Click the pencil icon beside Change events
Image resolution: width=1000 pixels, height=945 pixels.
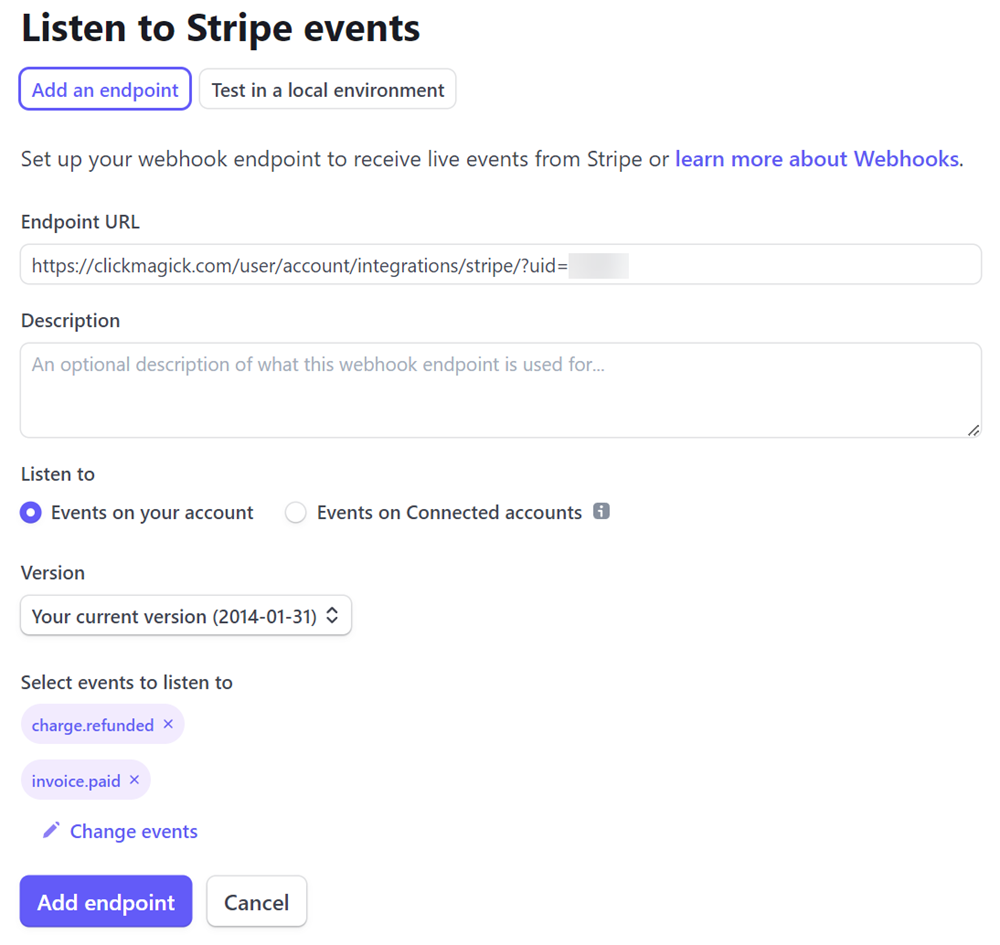coord(51,831)
